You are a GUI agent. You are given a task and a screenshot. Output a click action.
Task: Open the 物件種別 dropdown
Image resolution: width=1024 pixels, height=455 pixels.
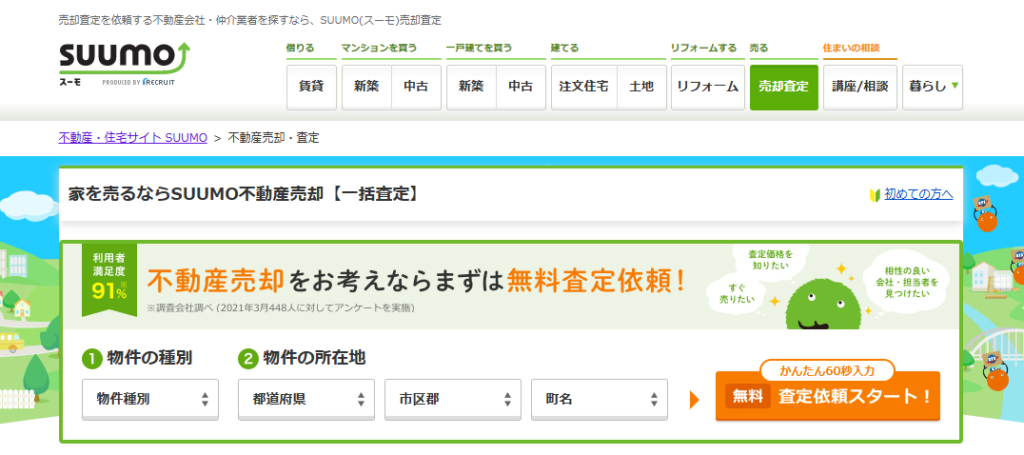[x=150, y=400]
